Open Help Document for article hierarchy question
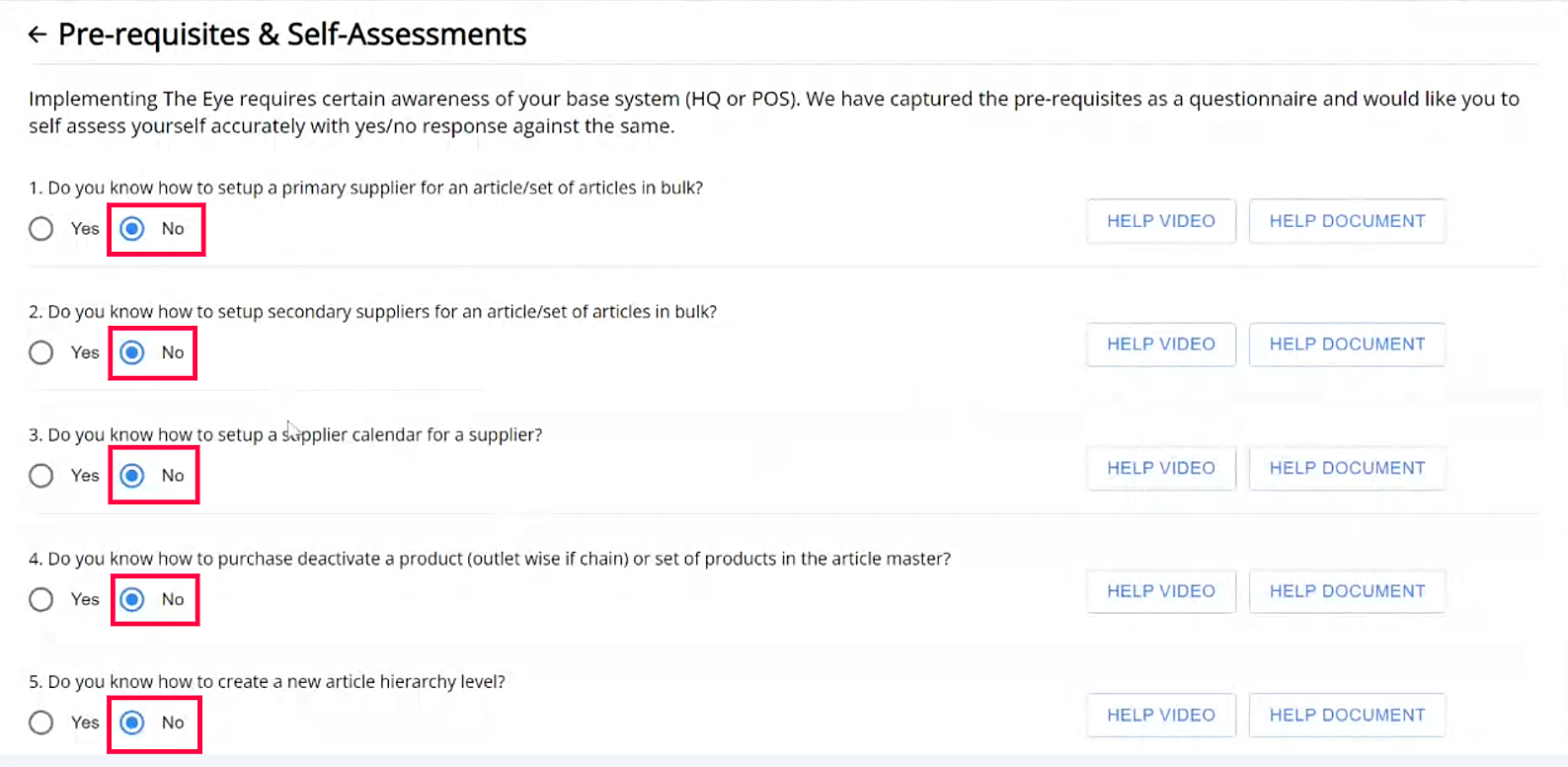 tap(1347, 715)
